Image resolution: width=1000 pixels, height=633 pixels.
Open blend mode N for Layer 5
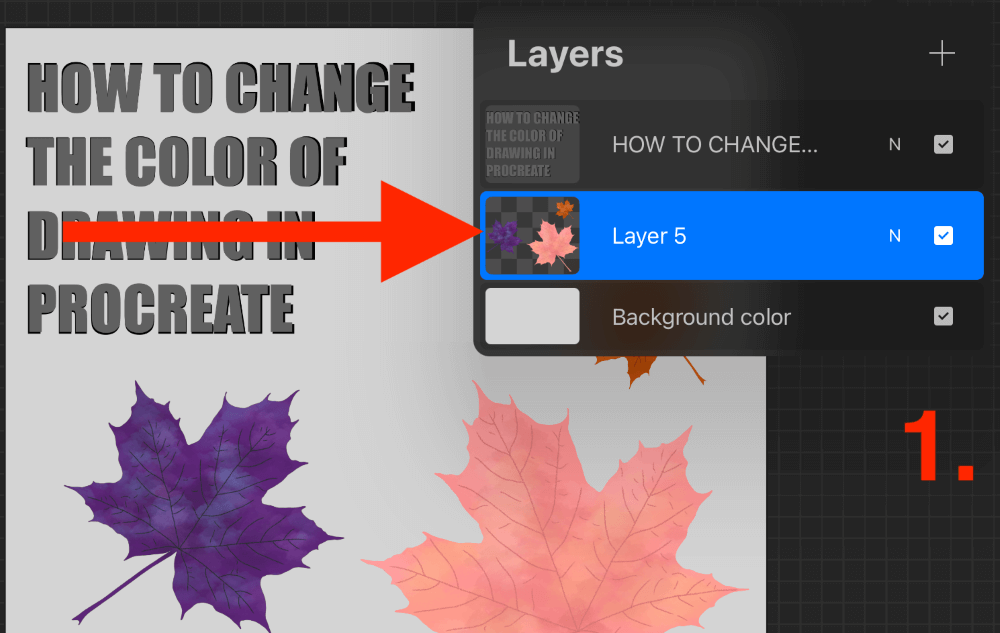pyautogui.click(x=895, y=236)
